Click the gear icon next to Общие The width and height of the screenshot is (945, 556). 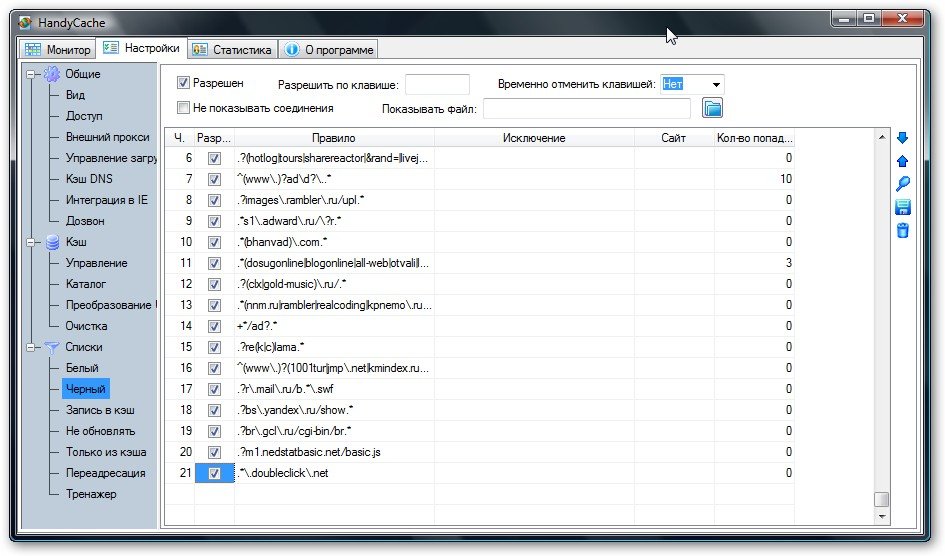click(x=53, y=75)
